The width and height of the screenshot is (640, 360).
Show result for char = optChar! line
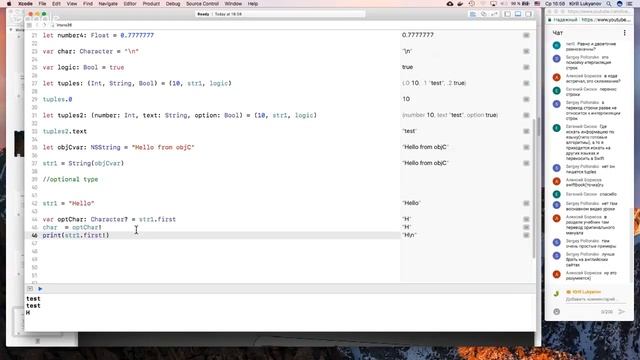[x=527, y=227]
